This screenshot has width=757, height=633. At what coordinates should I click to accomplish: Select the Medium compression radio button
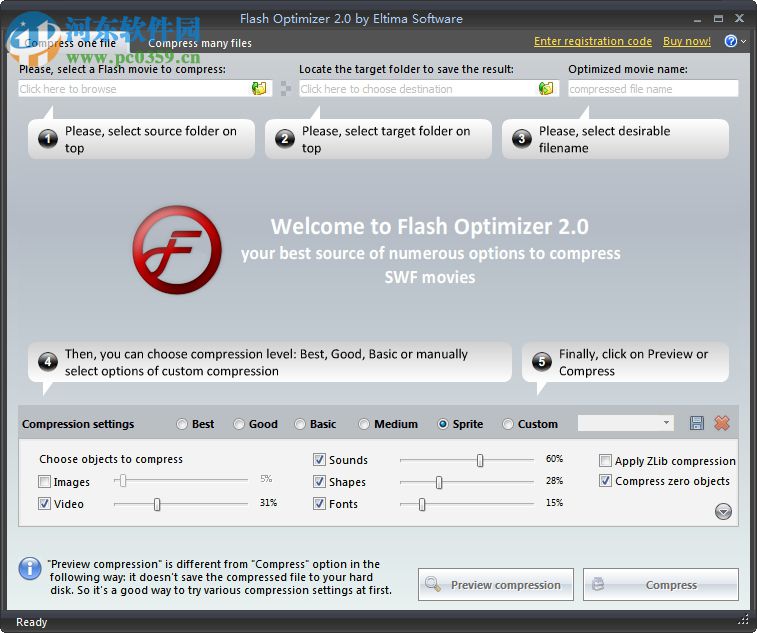(x=364, y=424)
